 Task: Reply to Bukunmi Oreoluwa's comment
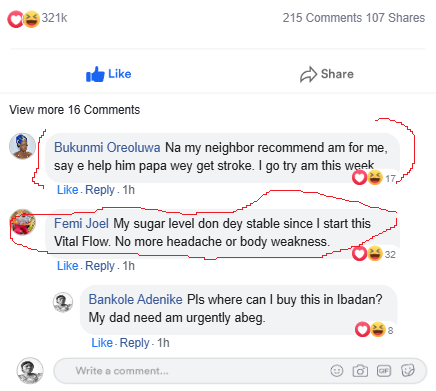pos(100,190)
